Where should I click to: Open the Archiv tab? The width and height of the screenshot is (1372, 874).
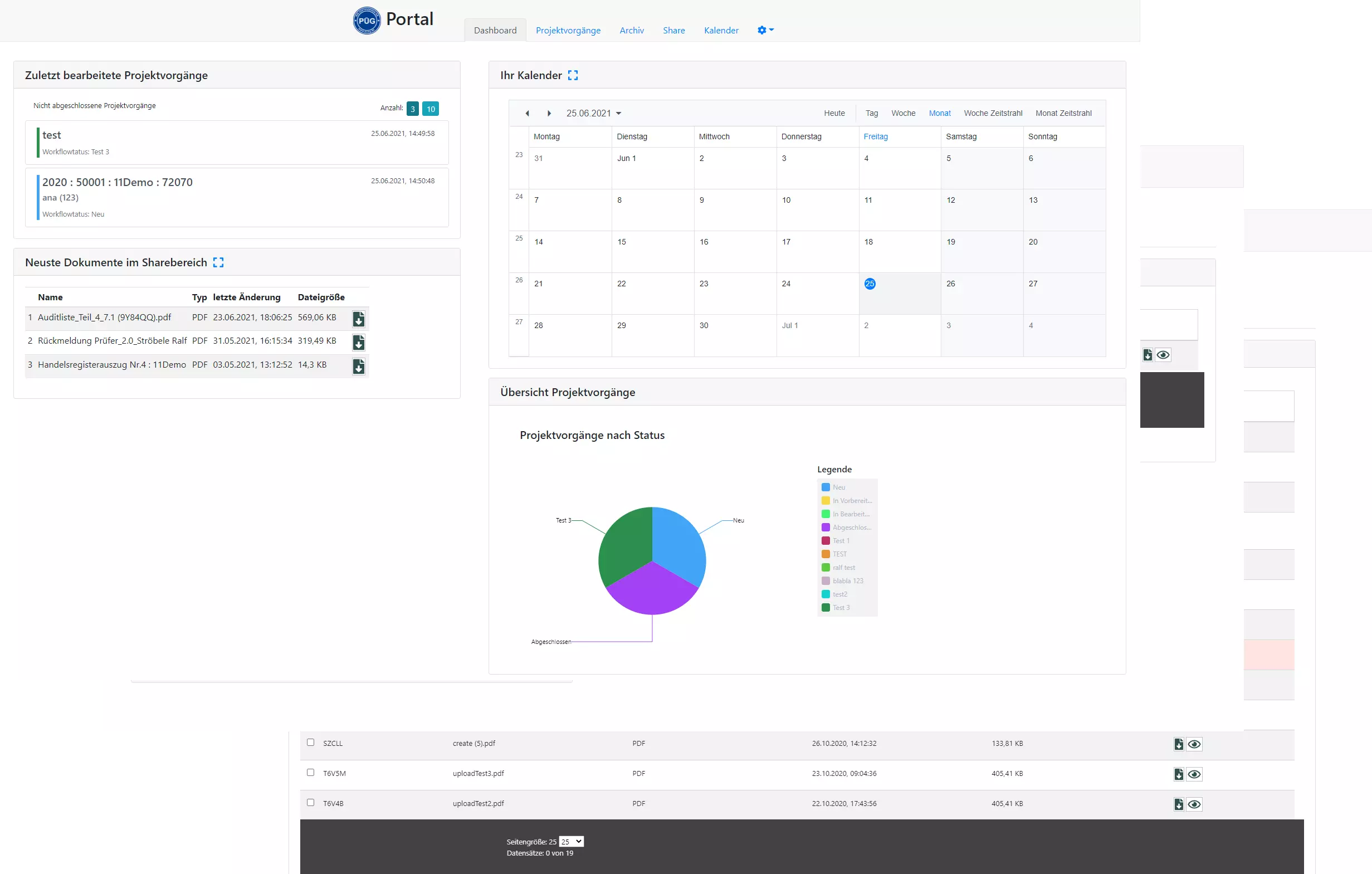point(631,30)
